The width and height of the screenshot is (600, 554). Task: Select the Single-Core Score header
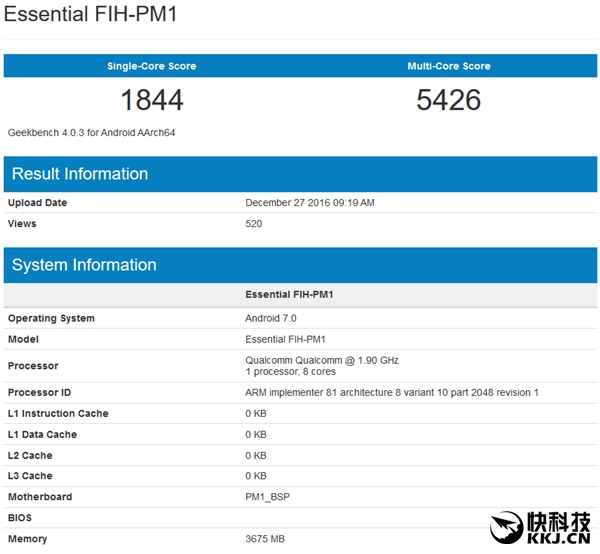pyautogui.click(x=152, y=66)
